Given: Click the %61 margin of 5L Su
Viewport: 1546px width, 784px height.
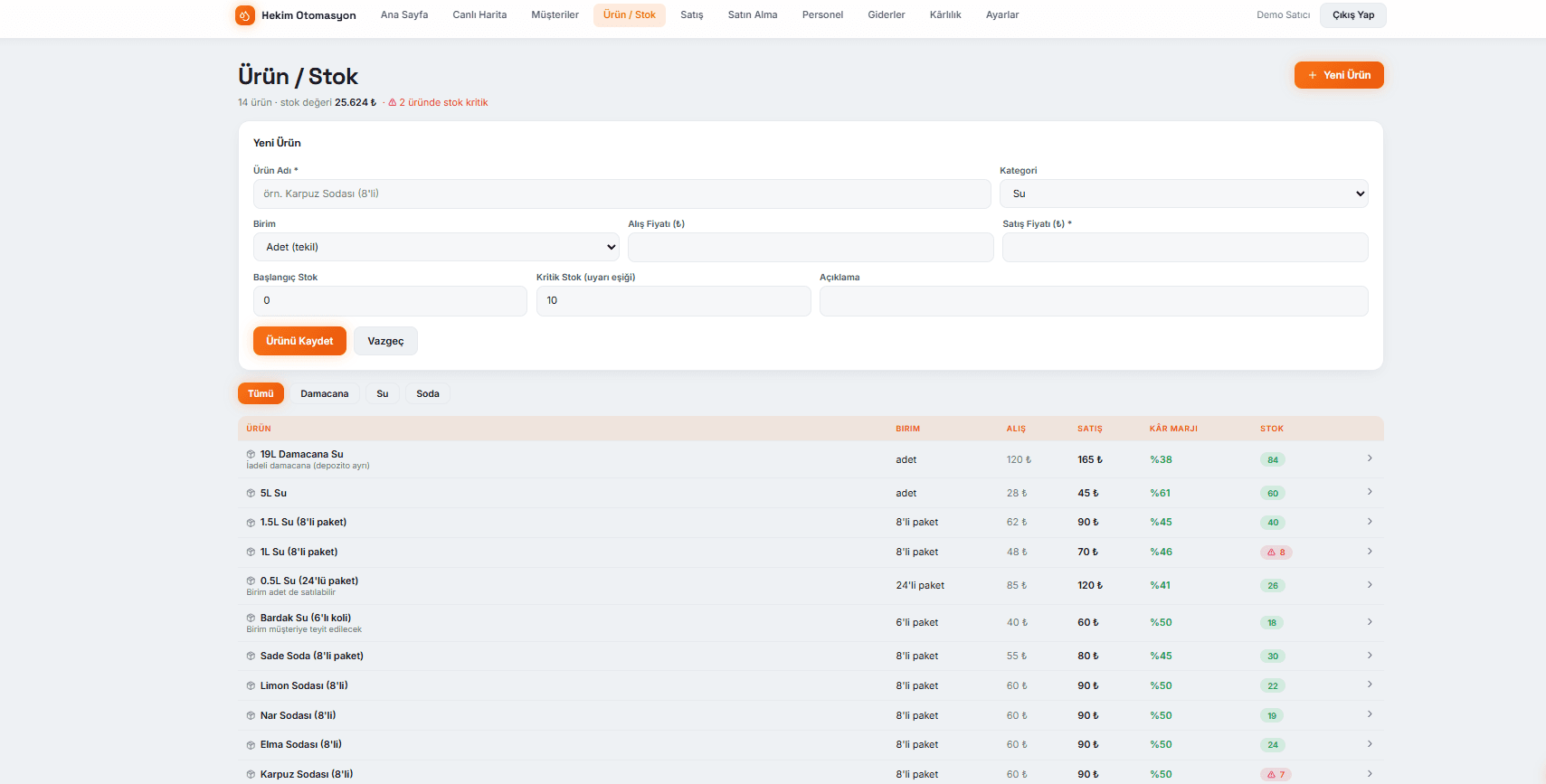Looking at the screenshot, I should (1161, 494).
